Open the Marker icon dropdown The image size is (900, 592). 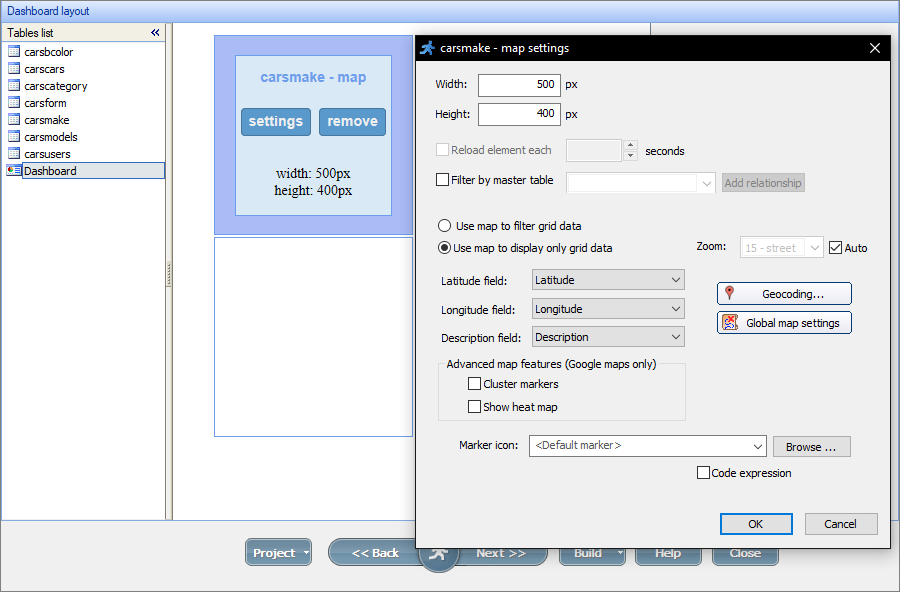755,446
